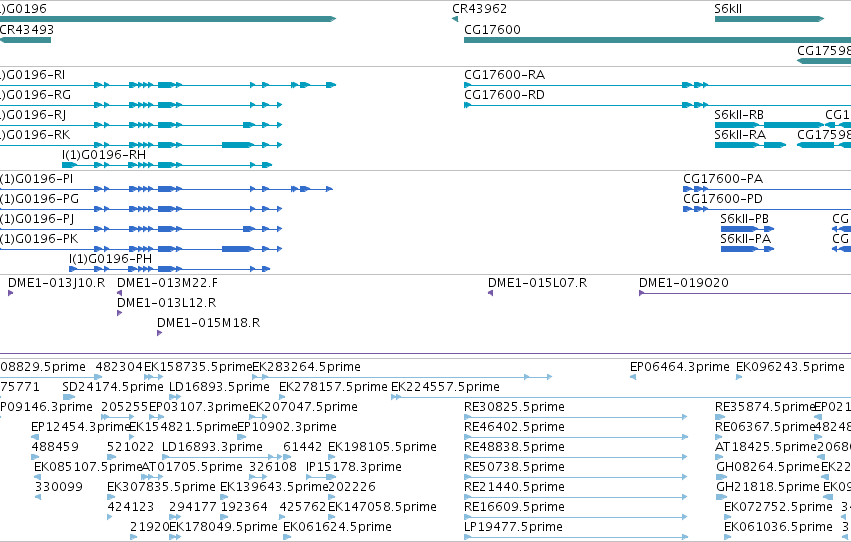Select the DME1-019O20 feature label
The height and width of the screenshot is (542, 851).
(x=683, y=283)
